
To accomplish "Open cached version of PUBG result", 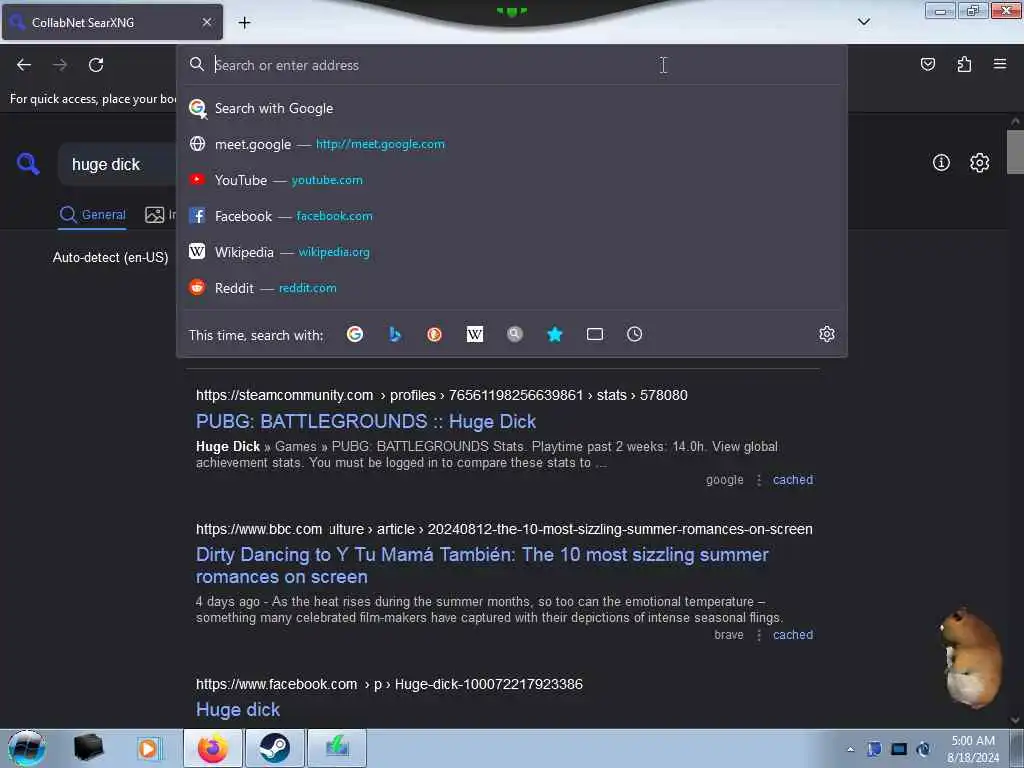I will (793, 480).
